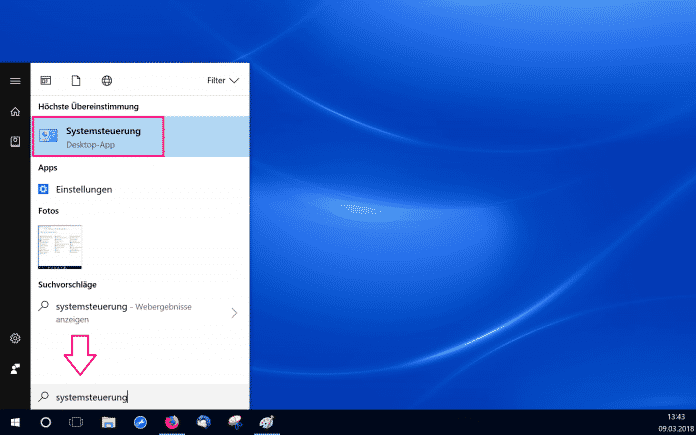This screenshot has width=696, height=435.
Task: Launch Einstellungen from Apps results
Action: tap(84, 189)
